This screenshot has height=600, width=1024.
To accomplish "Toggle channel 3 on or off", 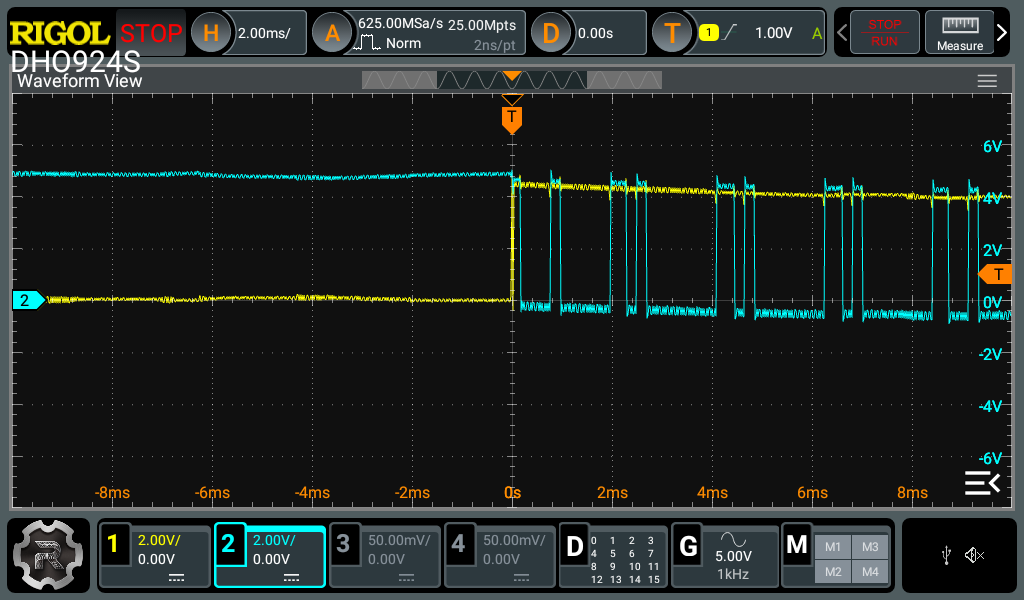I will [x=343, y=545].
